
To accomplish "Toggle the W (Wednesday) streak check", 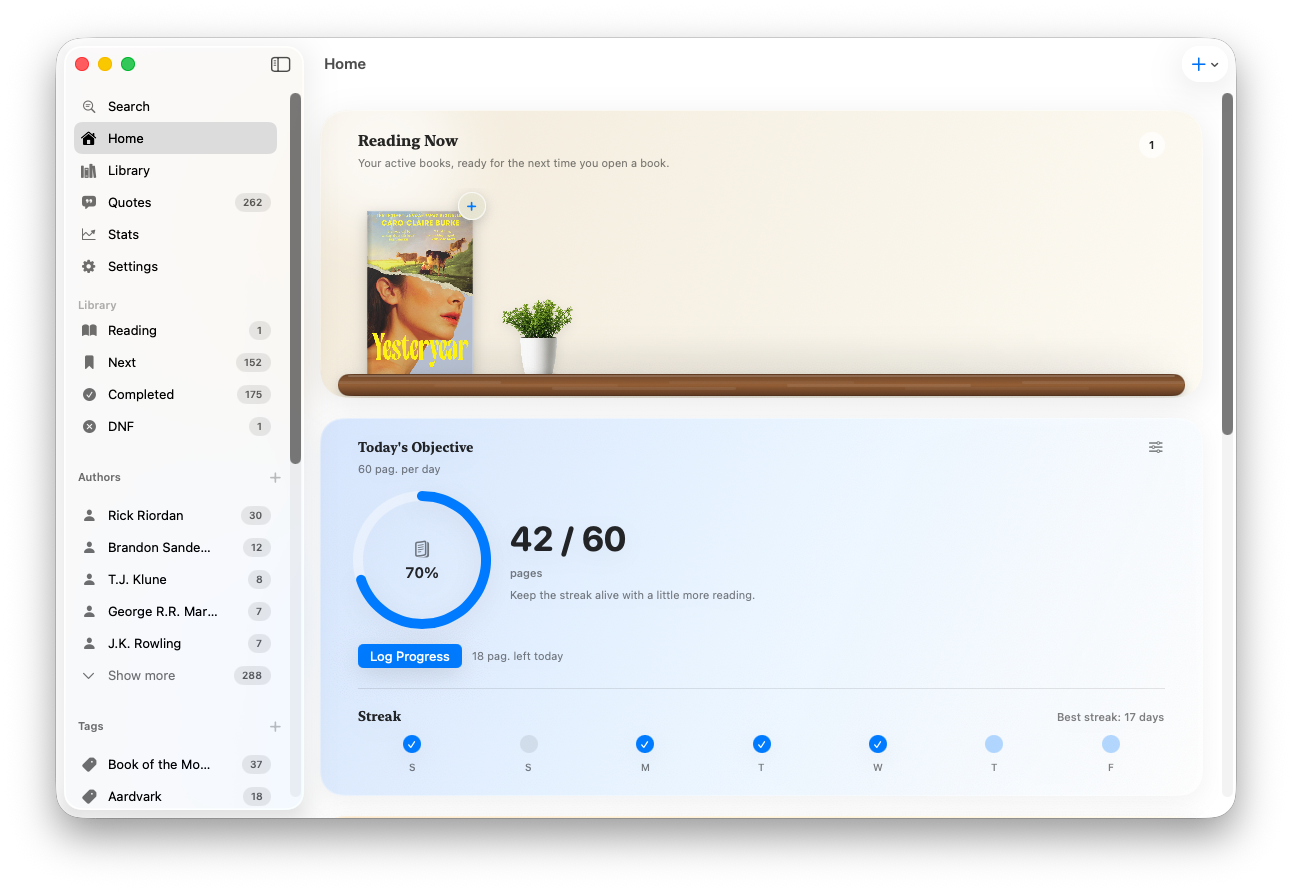I will click(878, 744).
